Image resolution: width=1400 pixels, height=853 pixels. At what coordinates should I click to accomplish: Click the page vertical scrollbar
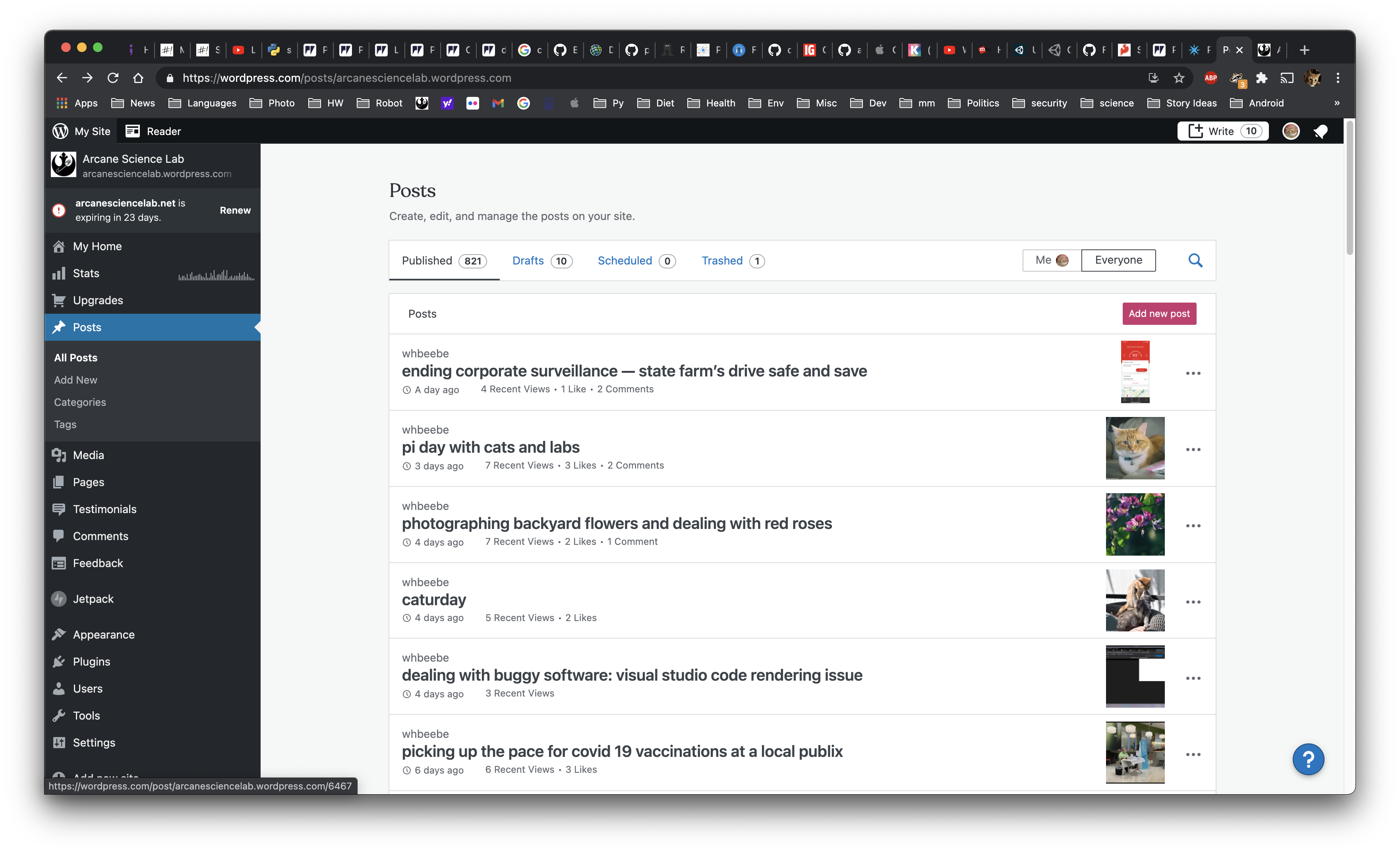click(1350, 187)
